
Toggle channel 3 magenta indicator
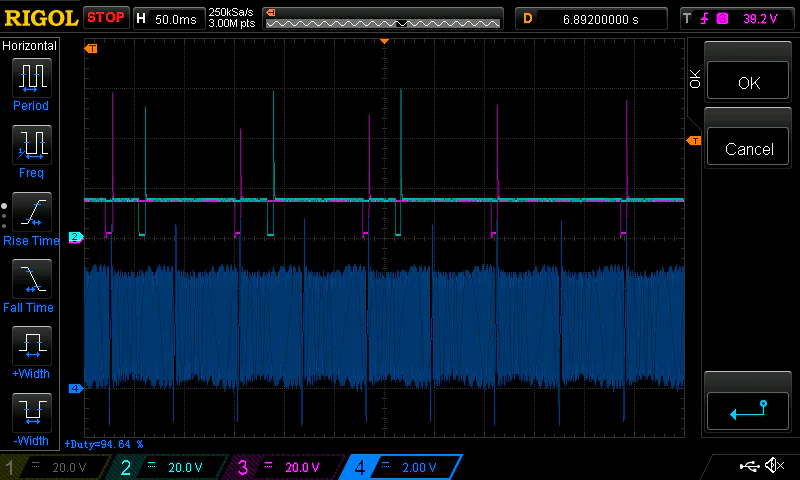coord(287,467)
